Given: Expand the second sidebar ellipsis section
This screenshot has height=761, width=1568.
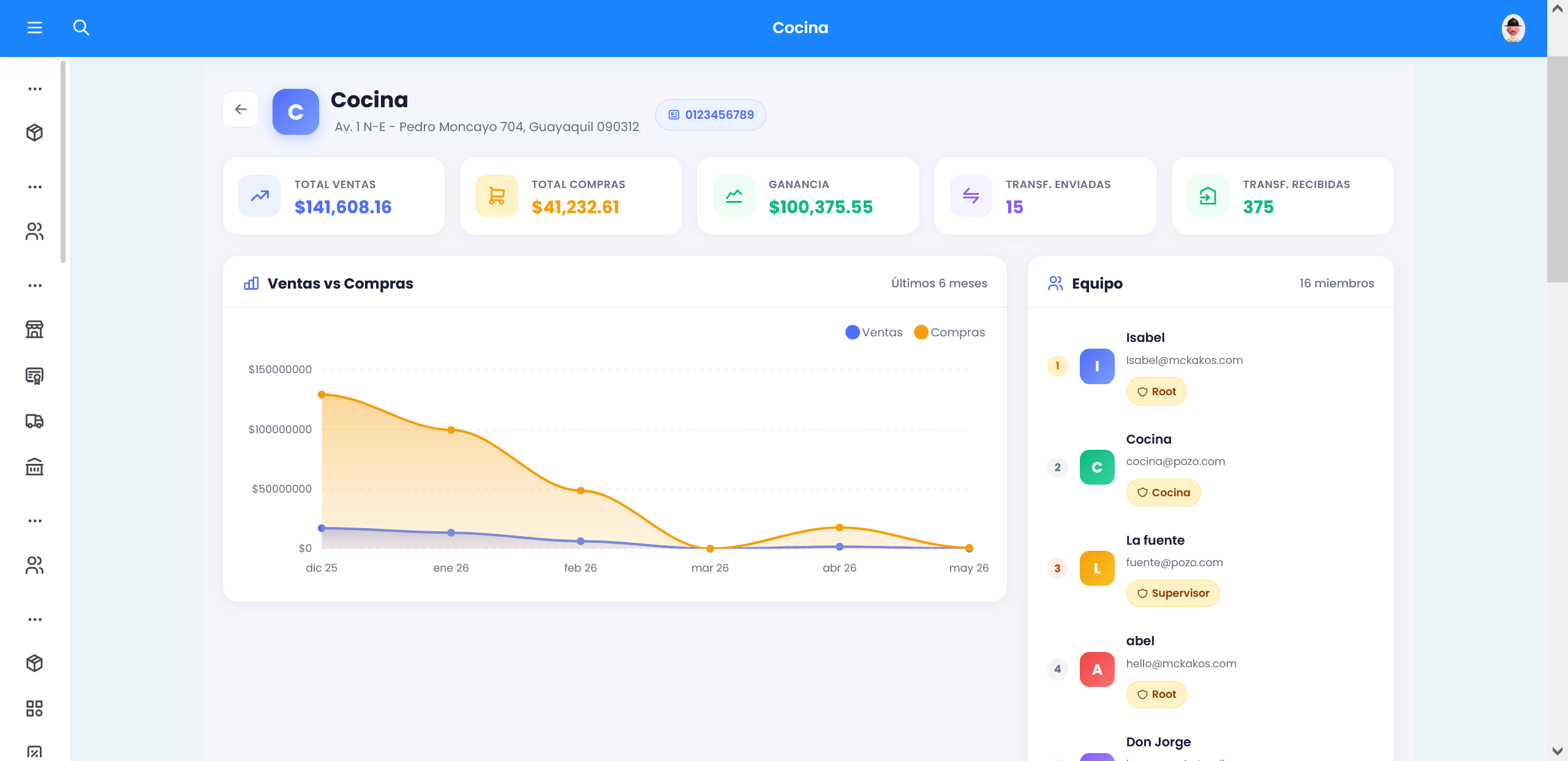Looking at the screenshot, I should click(35, 187).
